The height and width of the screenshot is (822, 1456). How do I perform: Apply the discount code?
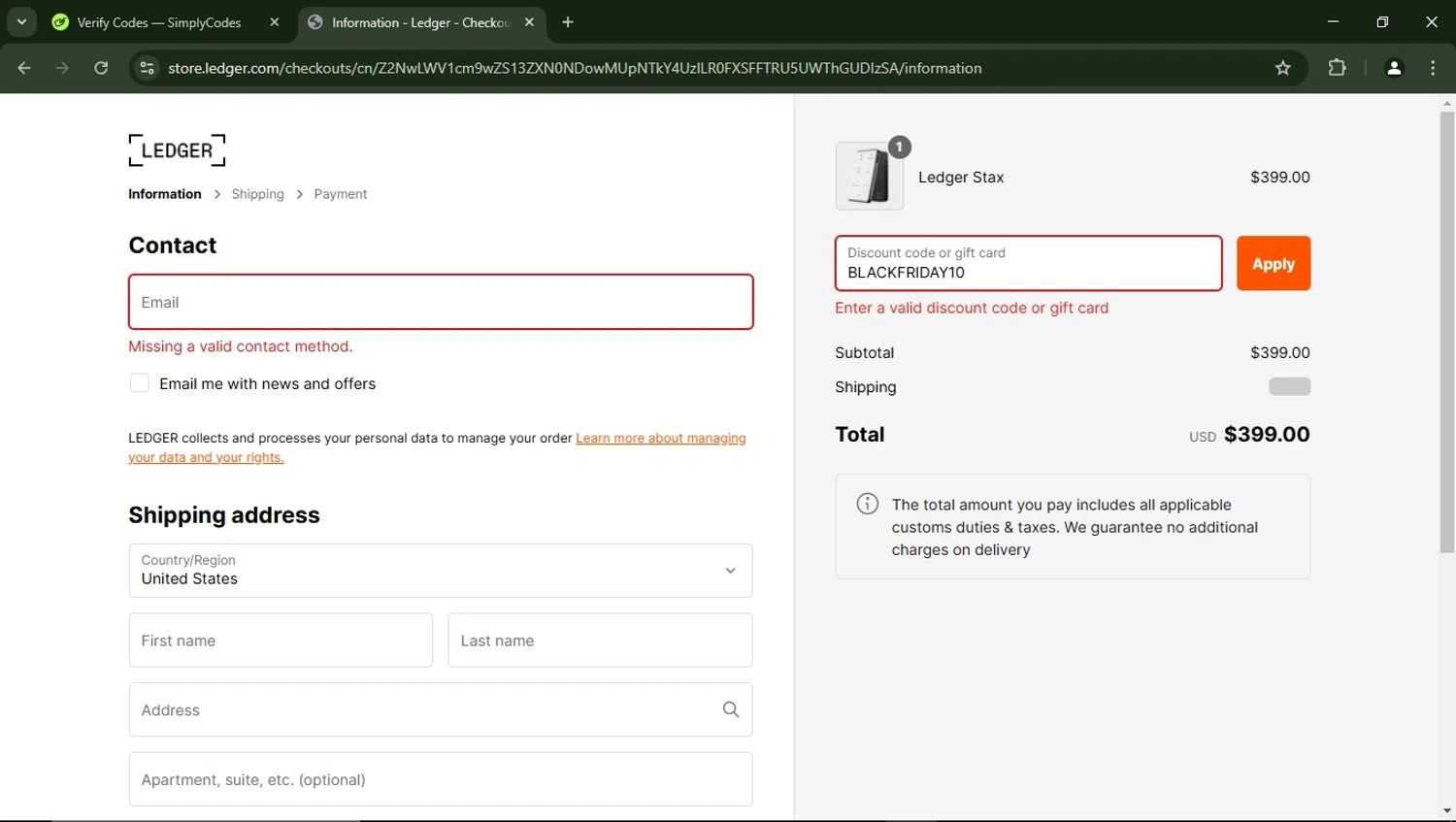[x=1274, y=263]
